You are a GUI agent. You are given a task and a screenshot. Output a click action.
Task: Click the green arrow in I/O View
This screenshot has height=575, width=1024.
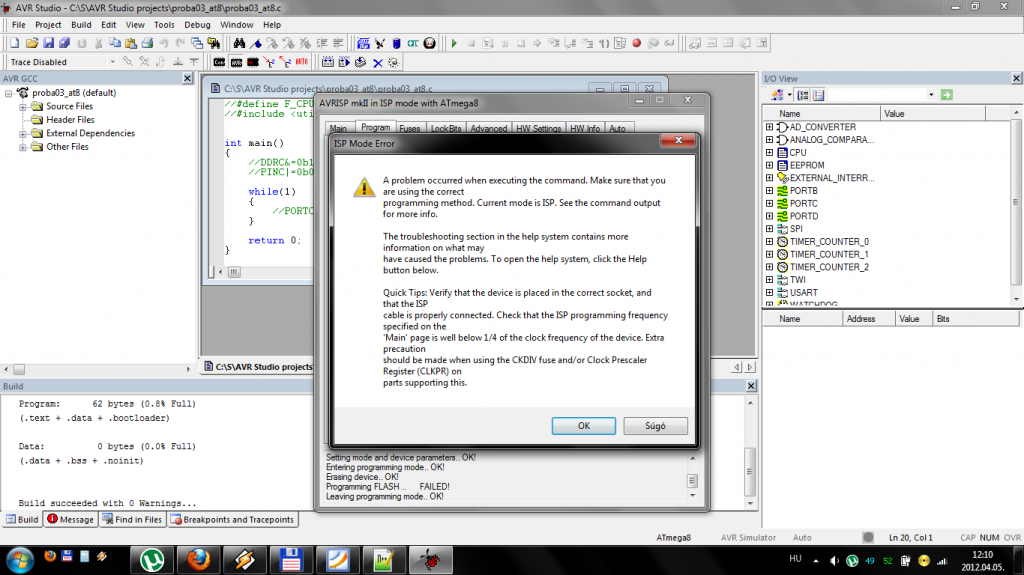pos(946,95)
